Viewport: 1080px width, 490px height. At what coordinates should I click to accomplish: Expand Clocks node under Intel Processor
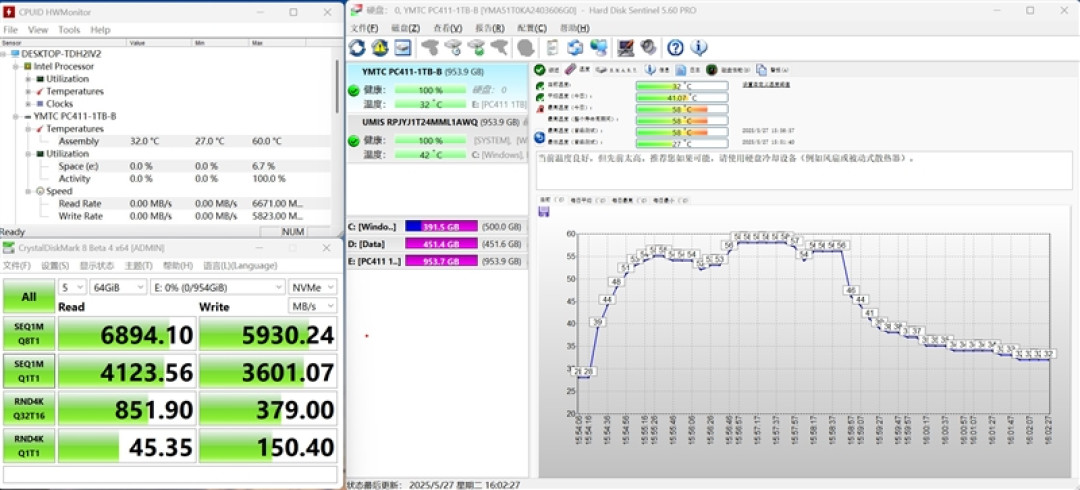tap(28, 103)
